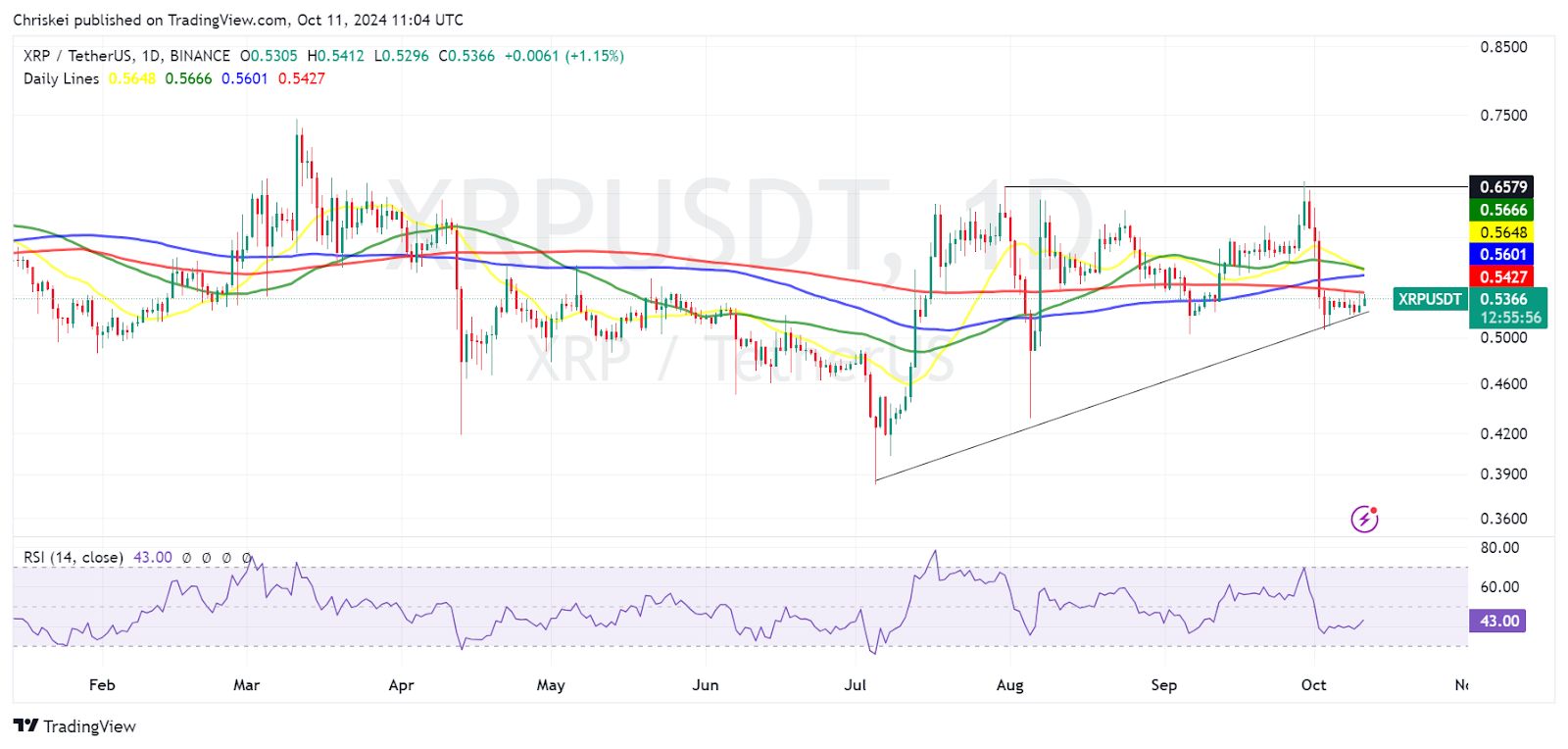Click the blue 0.5601 legend value
1568x749 pixels.
coord(244,78)
